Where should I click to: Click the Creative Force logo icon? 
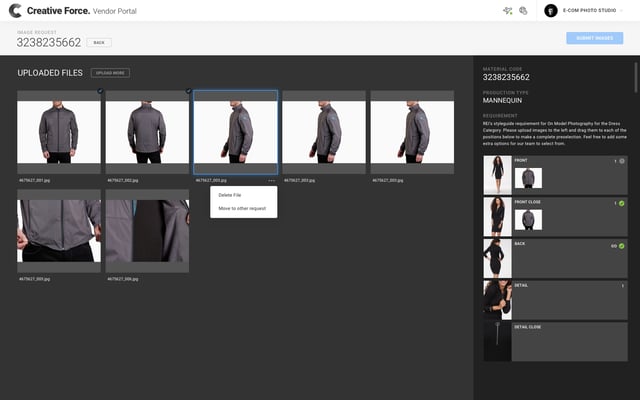pos(15,10)
